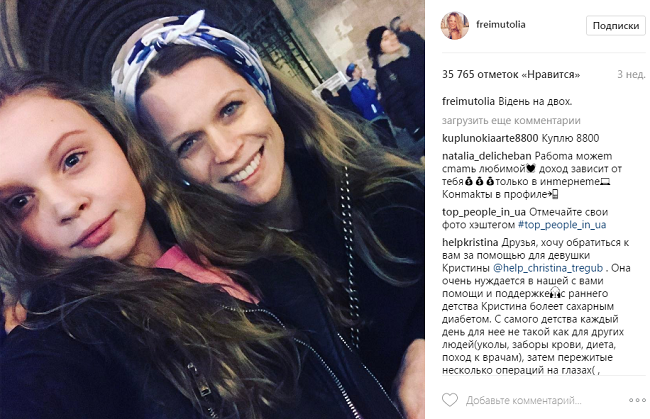Like the post with the heart icon
The width and height of the screenshot is (650, 419).
point(450,400)
